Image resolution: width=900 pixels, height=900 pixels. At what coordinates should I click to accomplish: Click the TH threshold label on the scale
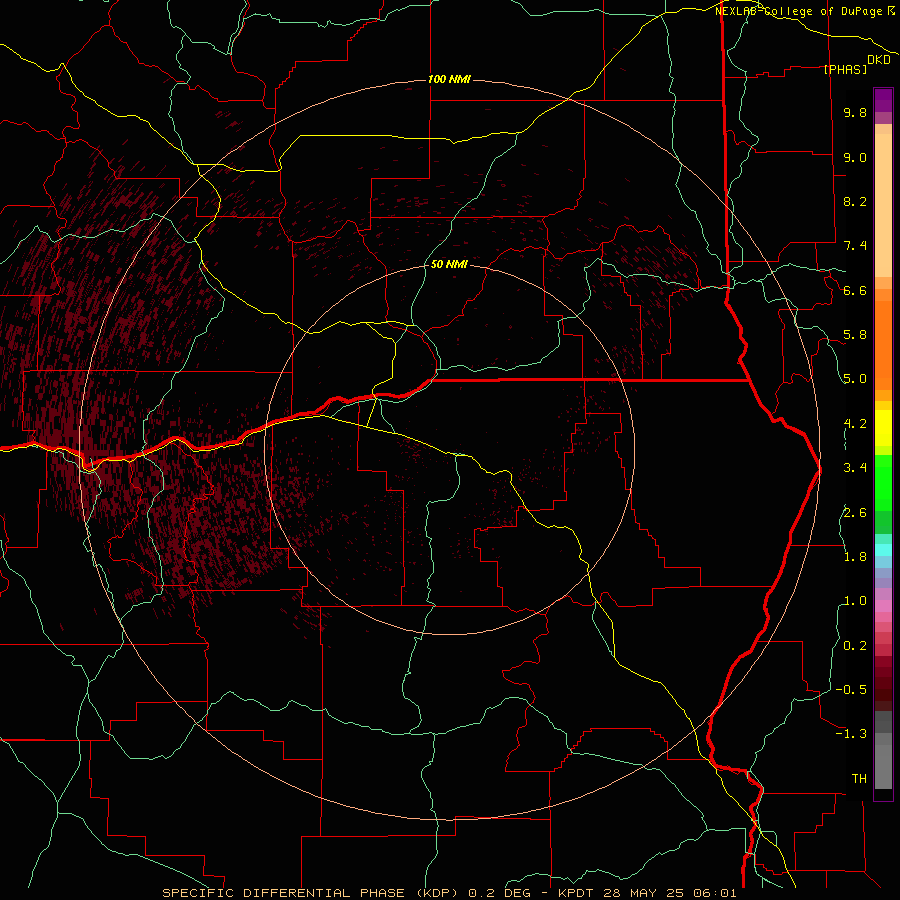pyautogui.click(x=859, y=779)
